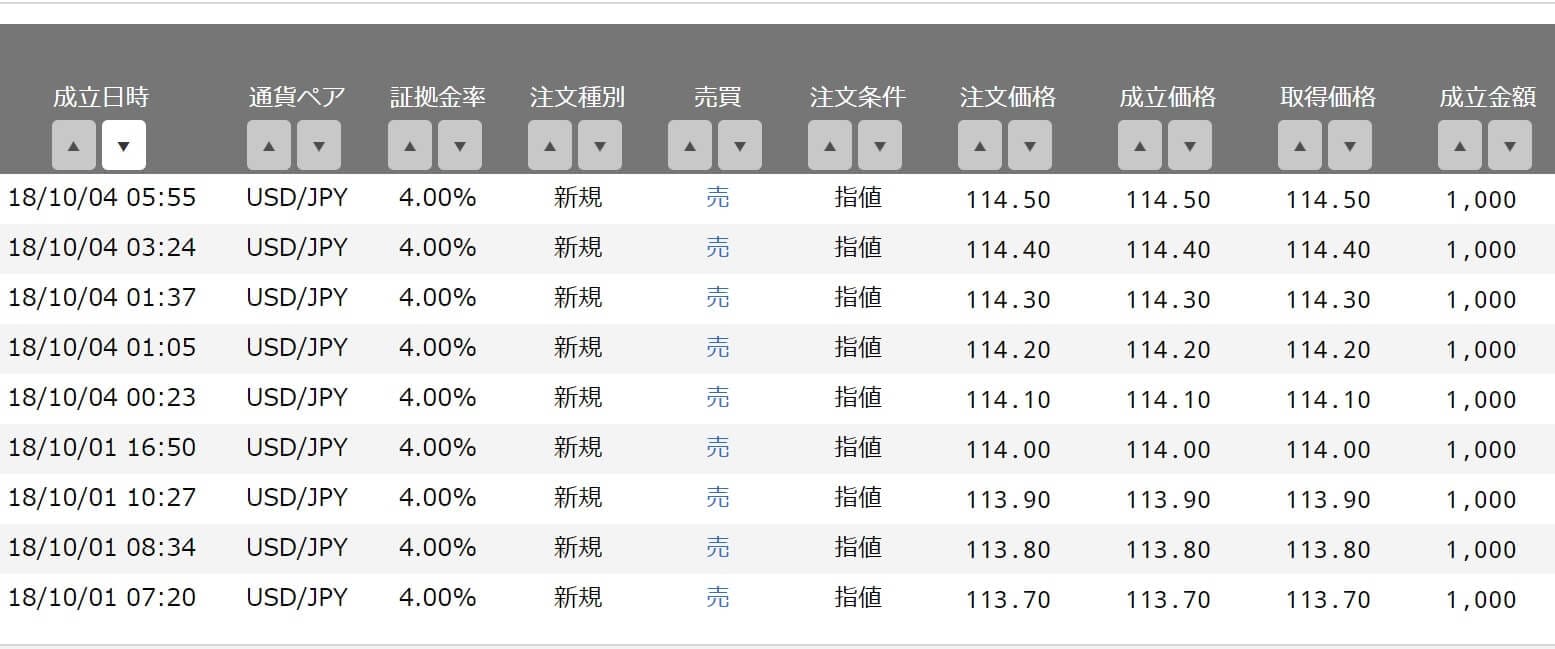The image size is (1555, 649).
Task: Sort 売買 column ascending
Action: (689, 145)
